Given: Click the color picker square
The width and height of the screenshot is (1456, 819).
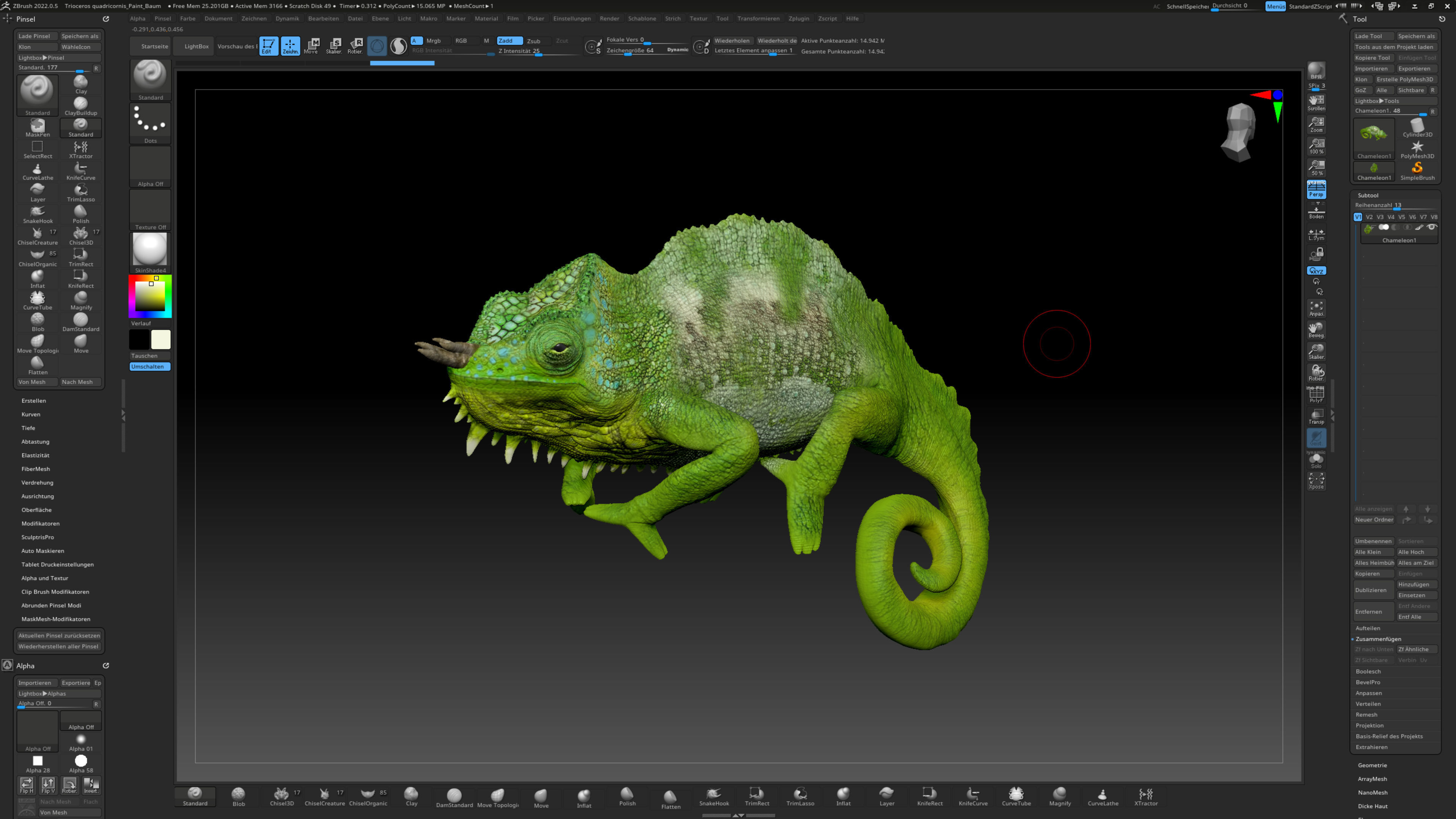Looking at the screenshot, I should tap(150, 296).
